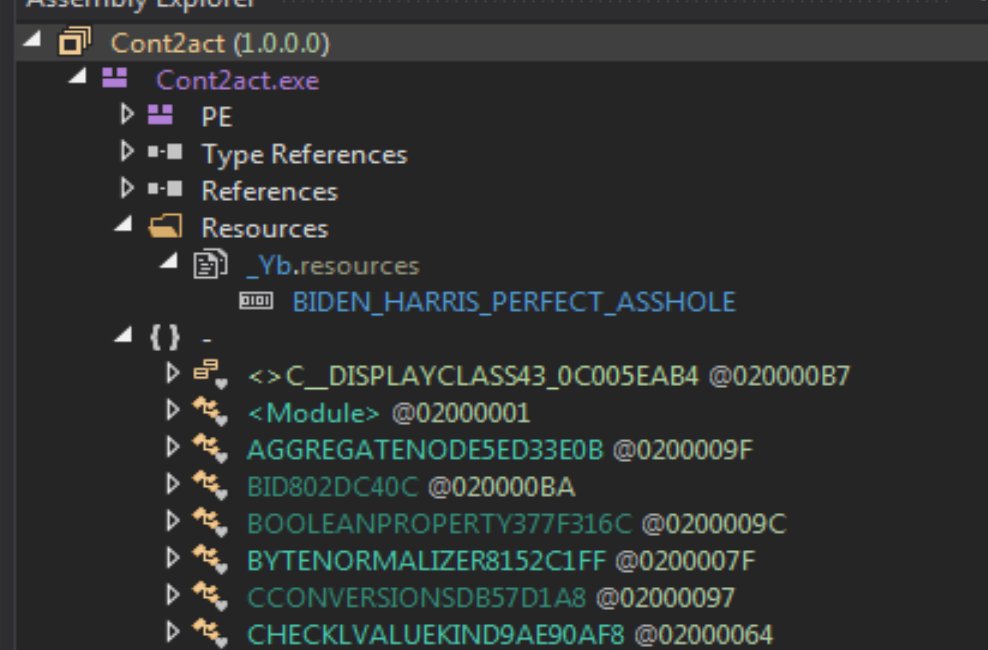Screen dimensions: 988x650
Task: Expand the <Module> class arrow
Action: 172,410
